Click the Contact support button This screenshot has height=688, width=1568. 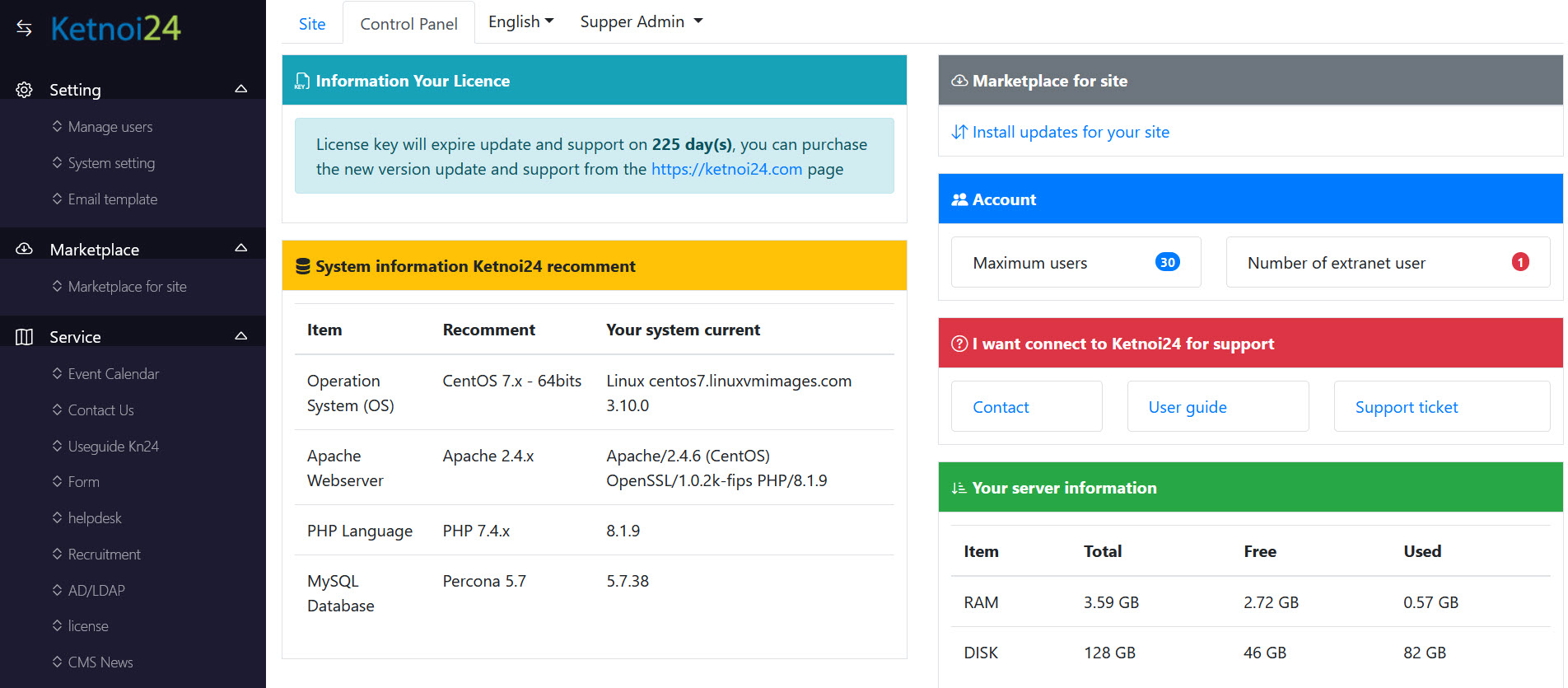point(1026,406)
